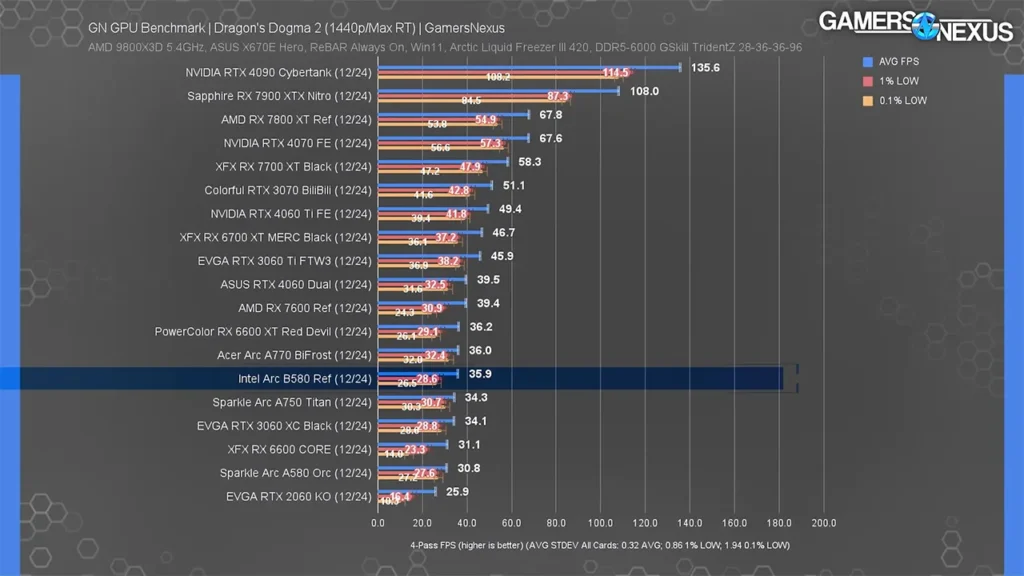The width and height of the screenshot is (1024, 576).
Task: Click the 135.6 average FPS value
Action: [705, 67]
